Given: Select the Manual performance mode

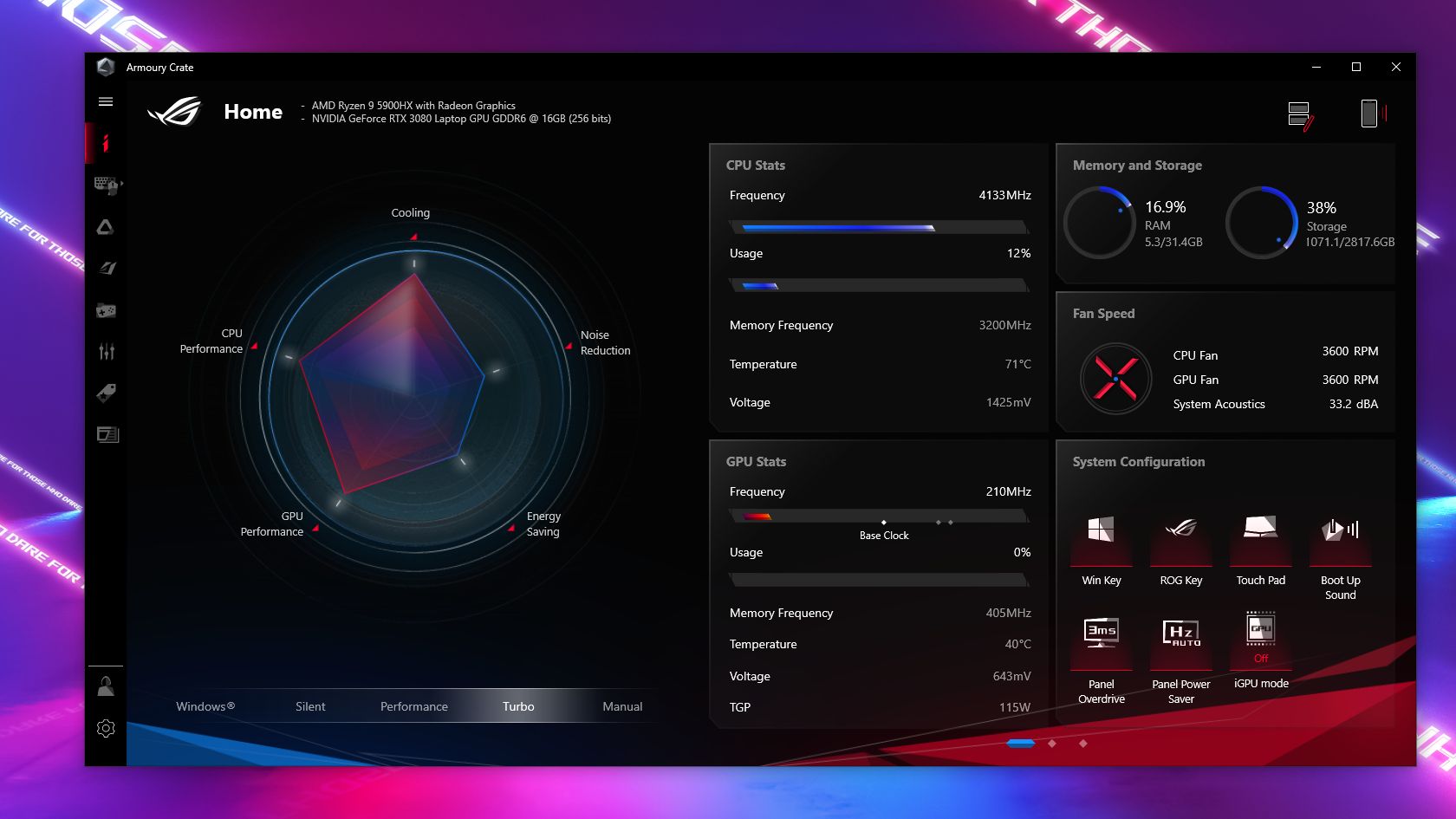Looking at the screenshot, I should pyautogui.click(x=622, y=705).
